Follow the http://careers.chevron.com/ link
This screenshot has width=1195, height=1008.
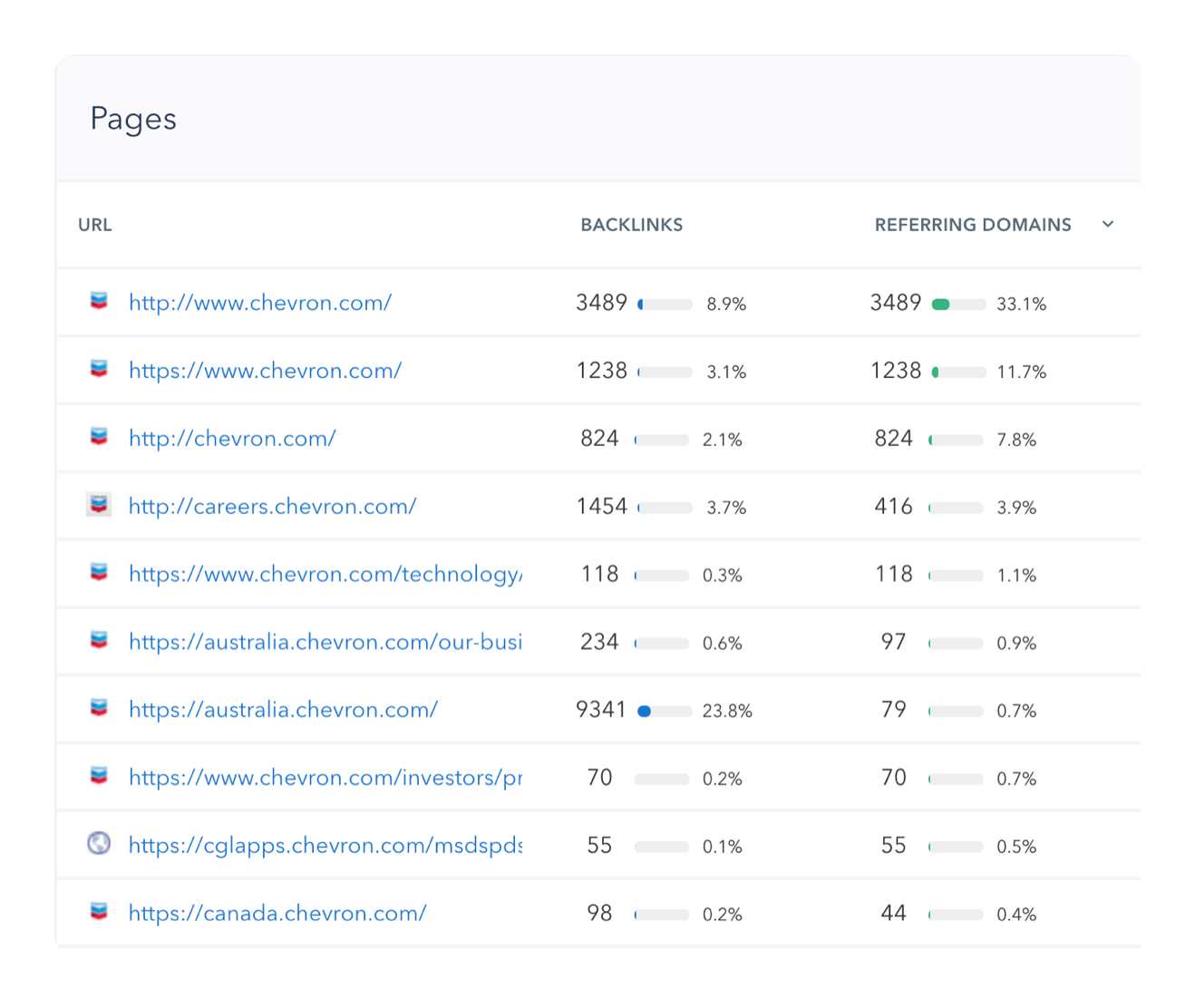[x=273, y=507]
